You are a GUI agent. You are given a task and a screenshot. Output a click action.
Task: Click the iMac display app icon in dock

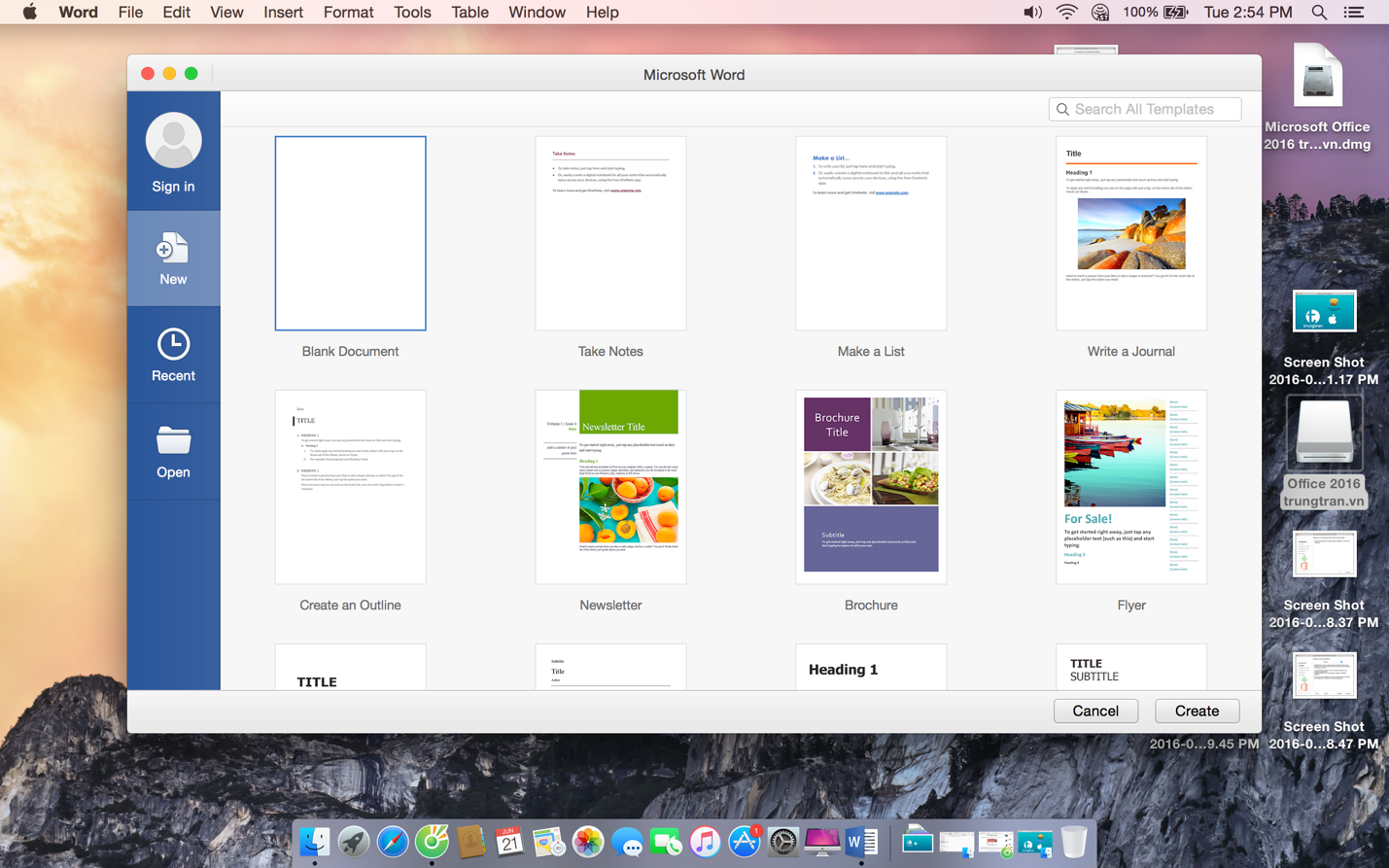pyautogui.click(x=822, y=842)
